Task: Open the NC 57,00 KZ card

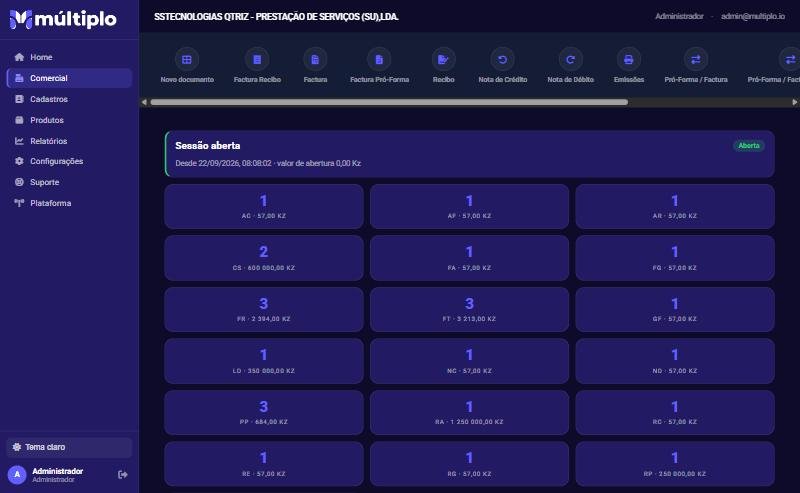Action: click(x=469, y=361)
